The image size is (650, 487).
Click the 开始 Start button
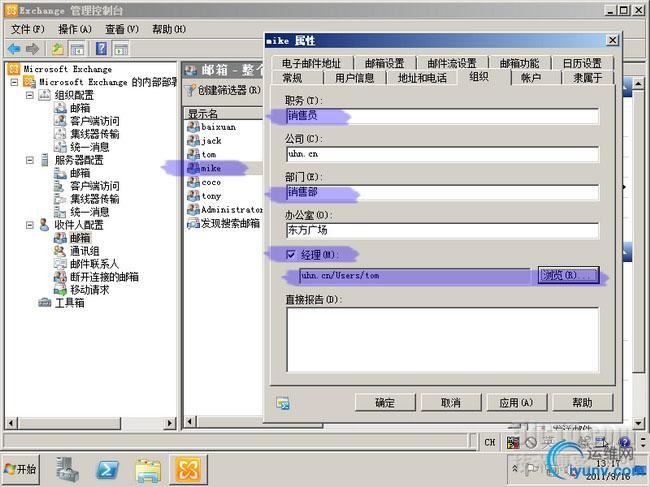click(21, 469)
